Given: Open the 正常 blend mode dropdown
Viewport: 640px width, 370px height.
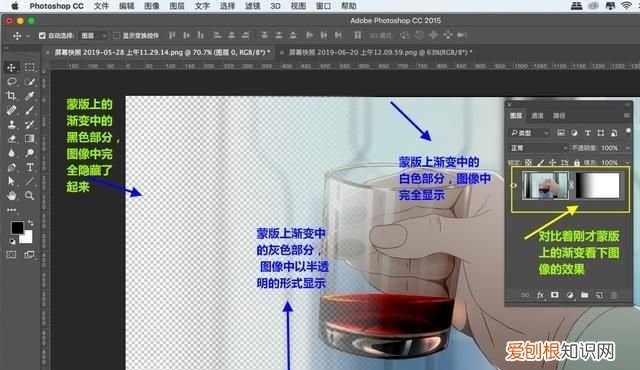Looking at the screenshot, I should pyautogui.click(x=538, y=148).
